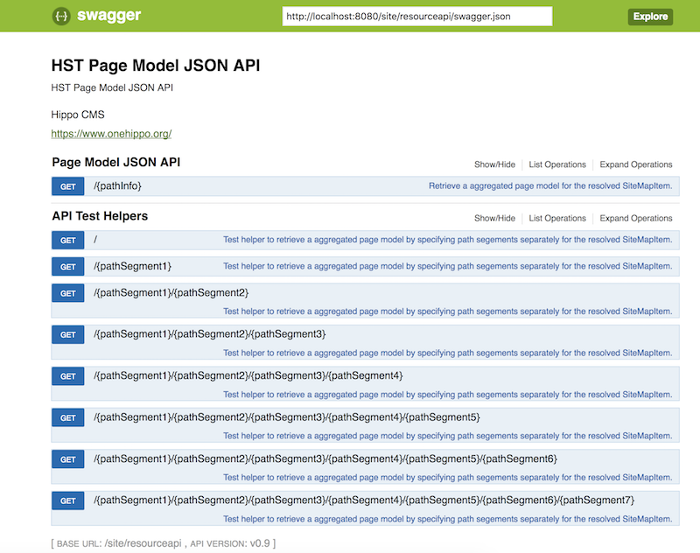700x553 pixels.
Task: Expand Operations for Page Model JSON API
Action: tap(636, 165)
